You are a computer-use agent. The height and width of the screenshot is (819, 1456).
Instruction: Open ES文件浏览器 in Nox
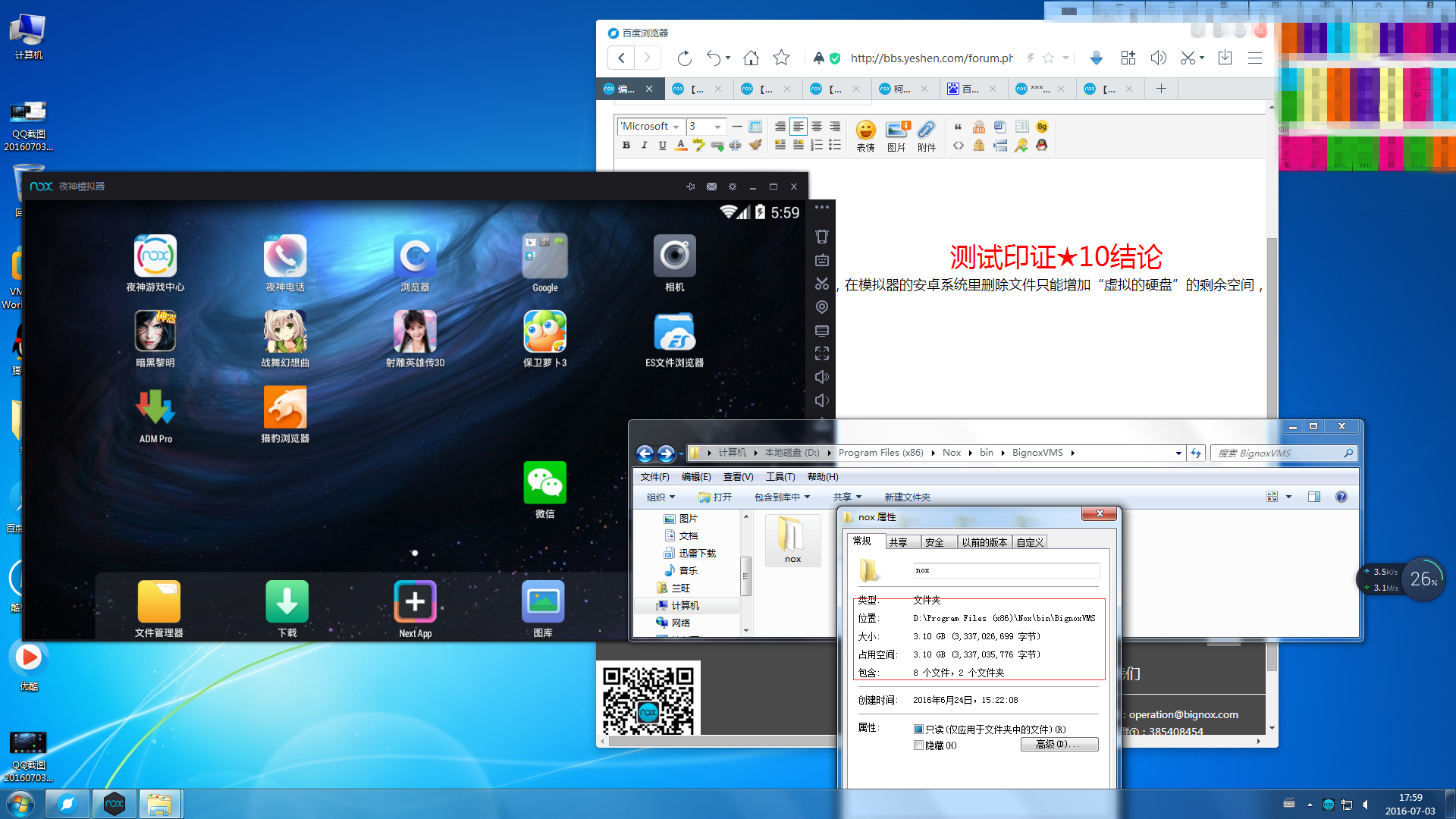[x=674, y=339]
